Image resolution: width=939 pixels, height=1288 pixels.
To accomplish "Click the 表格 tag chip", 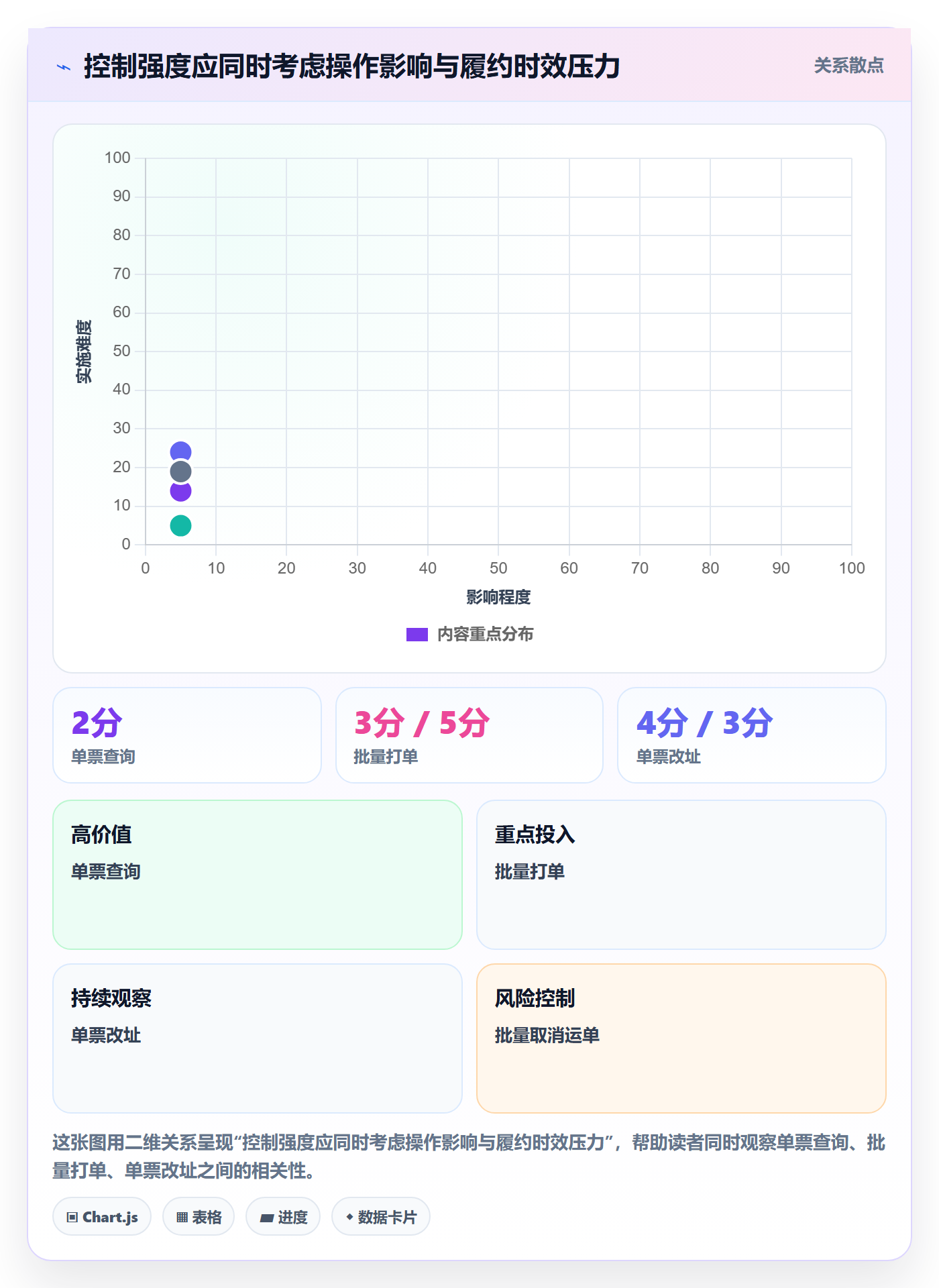I will (199, 1216).
